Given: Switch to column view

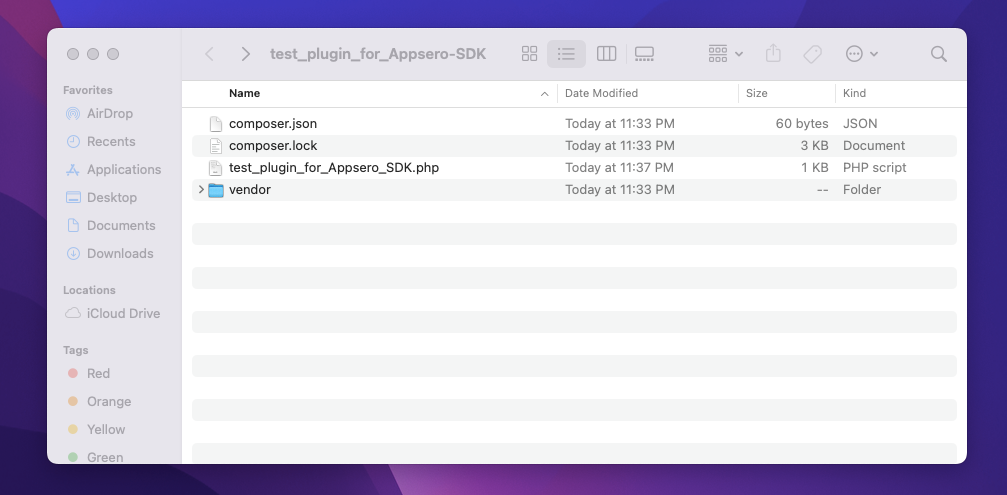Looking at the screenshot, I should point(606,54).
